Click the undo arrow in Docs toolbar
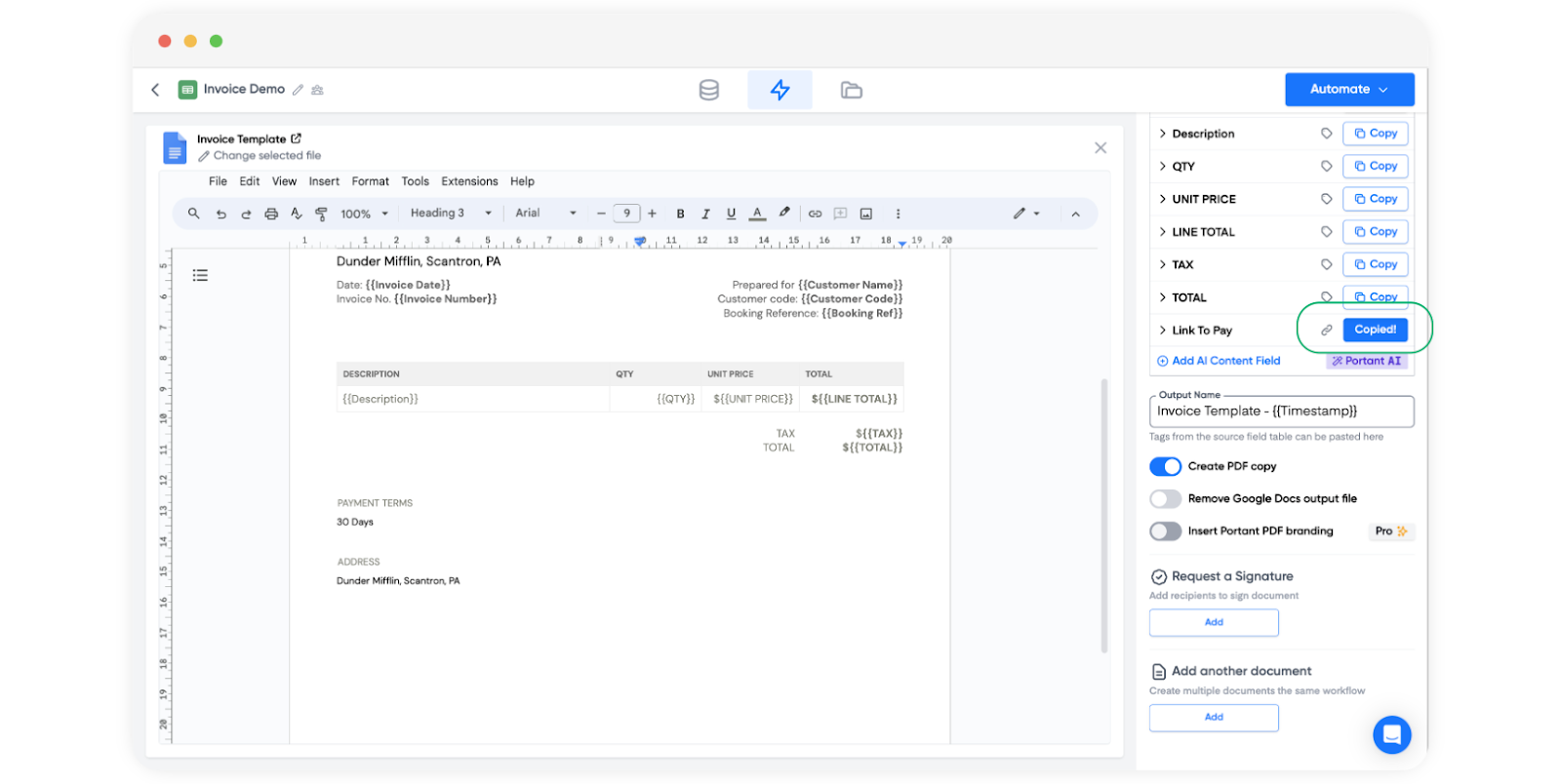Viewport: 1561px width, 784px height. (x=221, y=214)
